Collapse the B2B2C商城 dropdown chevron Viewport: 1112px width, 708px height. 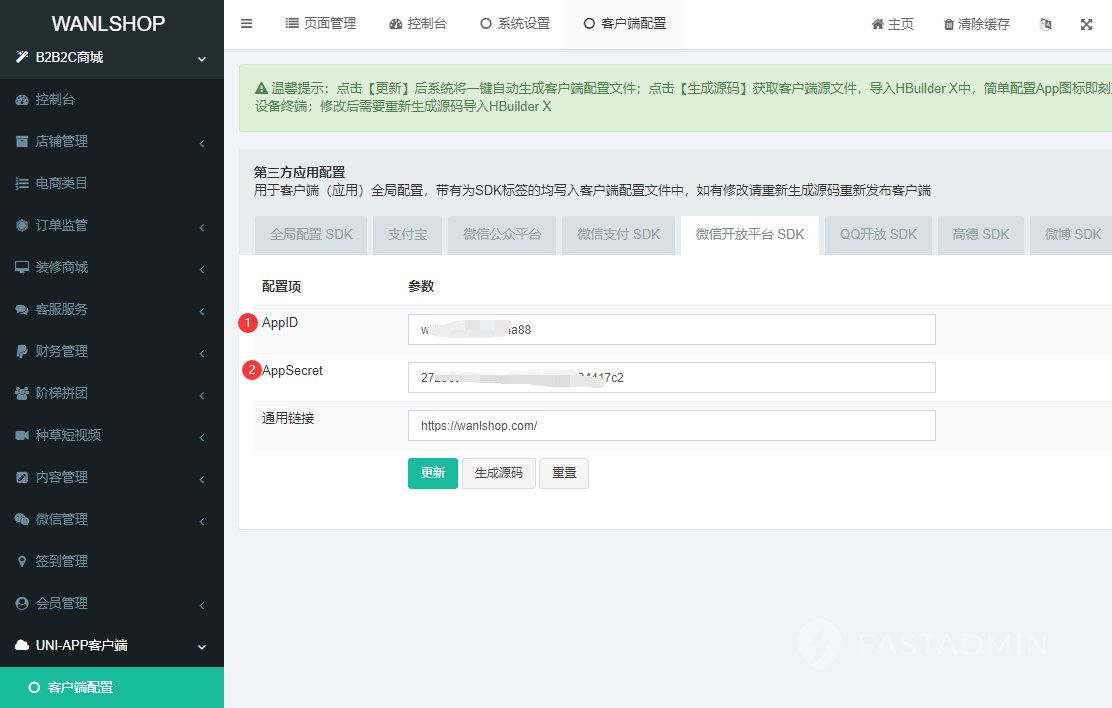(202, 59)
